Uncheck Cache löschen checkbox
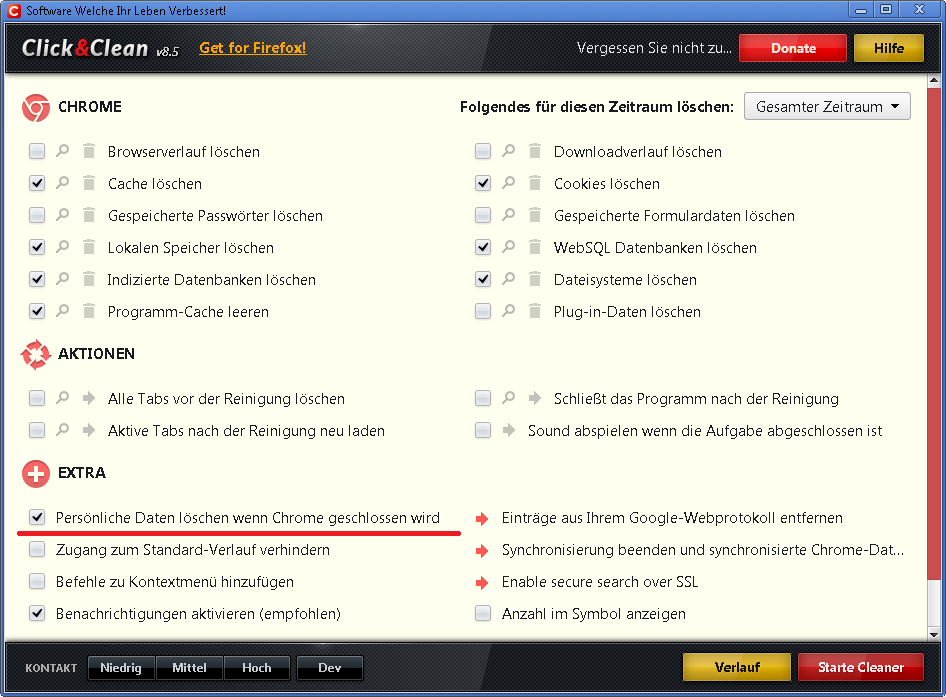The width and height of the screenshot is (946, 697). 37,183
